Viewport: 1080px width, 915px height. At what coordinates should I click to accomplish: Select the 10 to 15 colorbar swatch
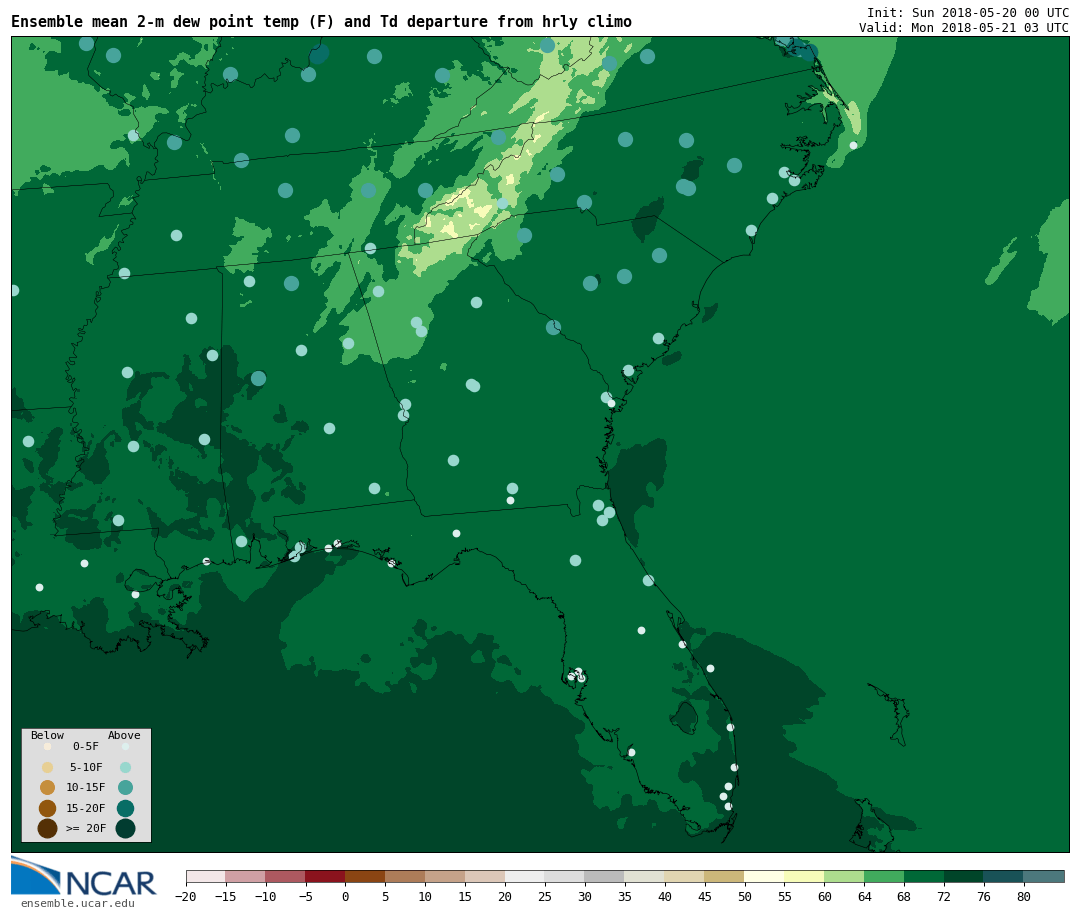[446, 877]
